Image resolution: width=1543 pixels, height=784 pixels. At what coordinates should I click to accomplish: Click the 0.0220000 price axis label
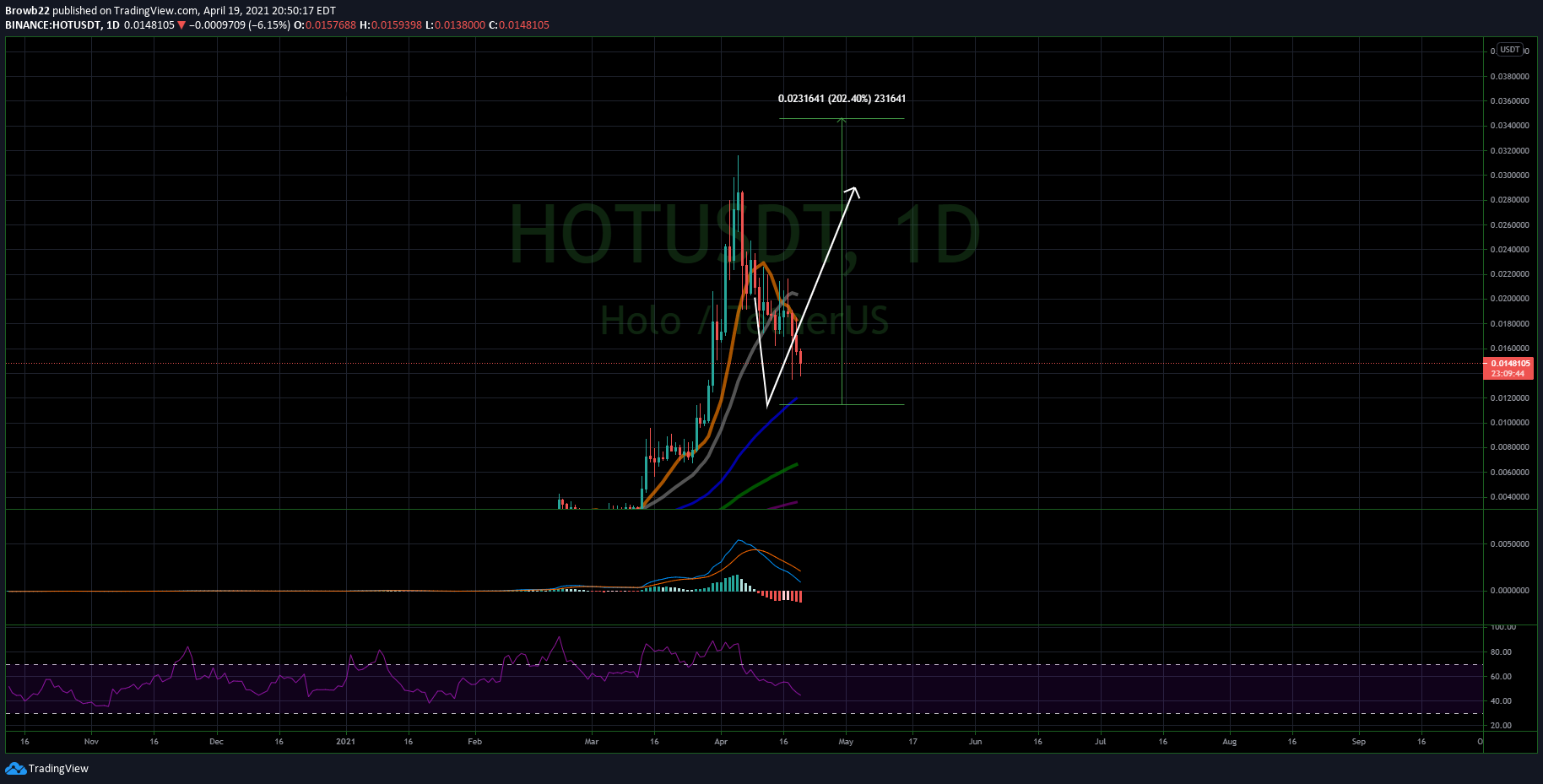[x=1509, y=274]
